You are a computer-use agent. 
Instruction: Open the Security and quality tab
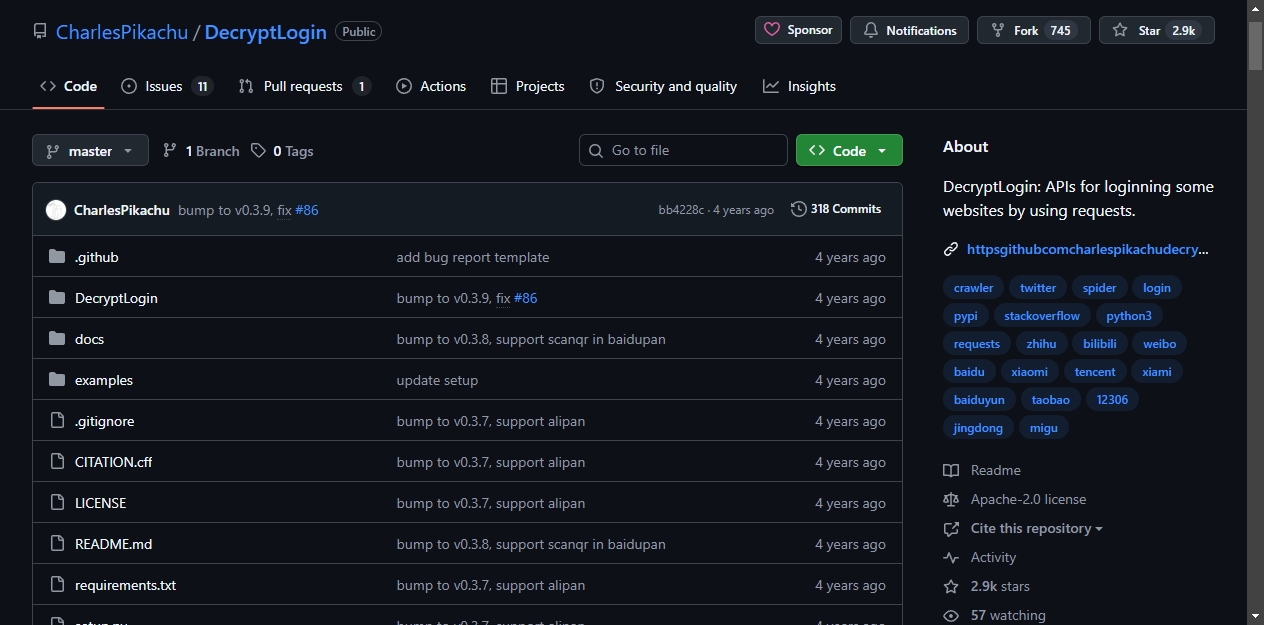click(663, 86)
